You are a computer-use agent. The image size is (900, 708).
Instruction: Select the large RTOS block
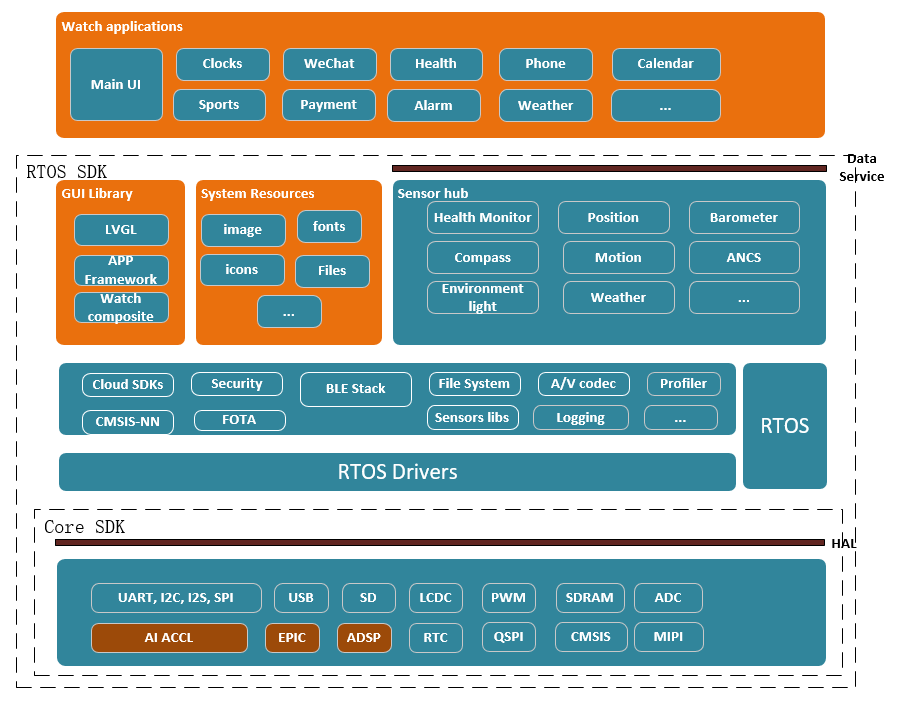tap(785, 426)
